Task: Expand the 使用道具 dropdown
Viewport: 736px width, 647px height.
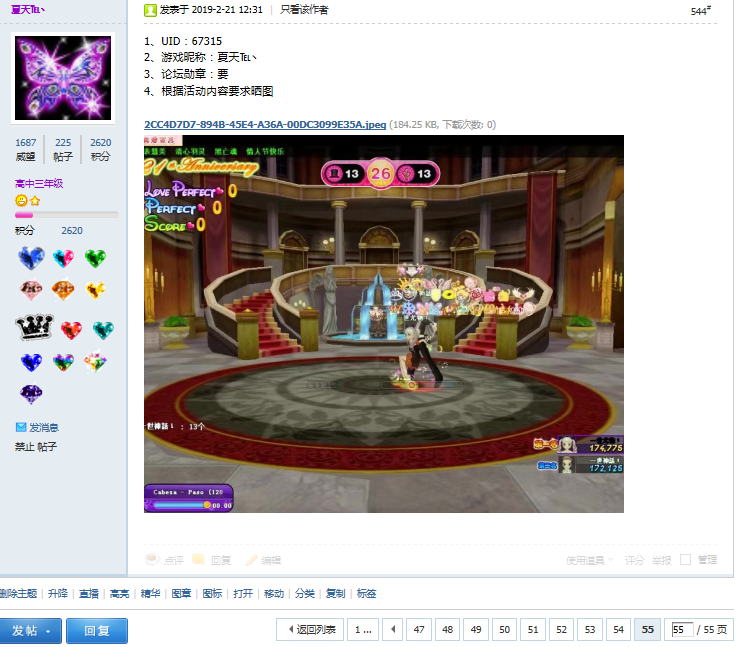Action: (x=590, y=560)
